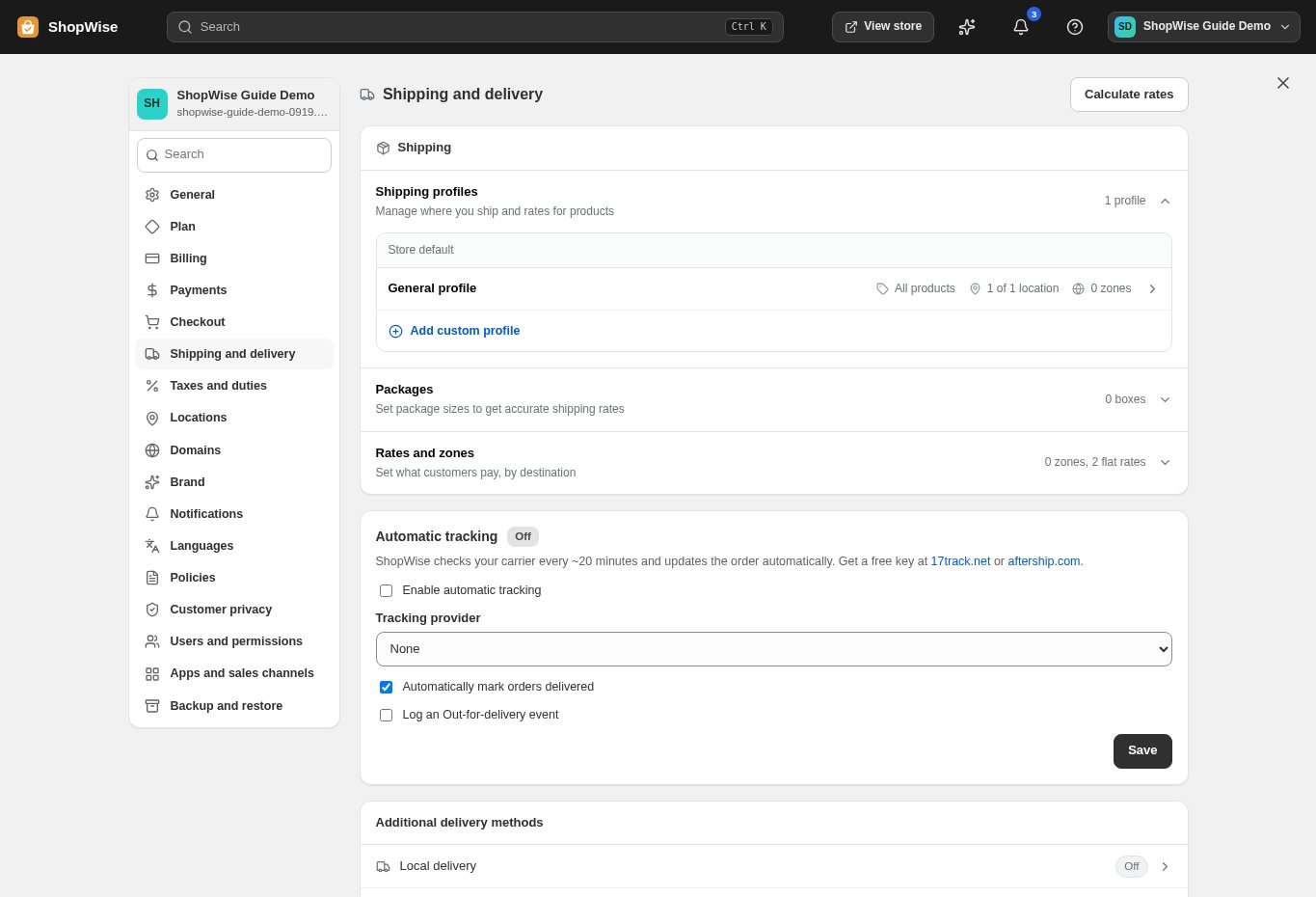Close the settings panel with X

pyautogui.click(x=1283, y=83)
